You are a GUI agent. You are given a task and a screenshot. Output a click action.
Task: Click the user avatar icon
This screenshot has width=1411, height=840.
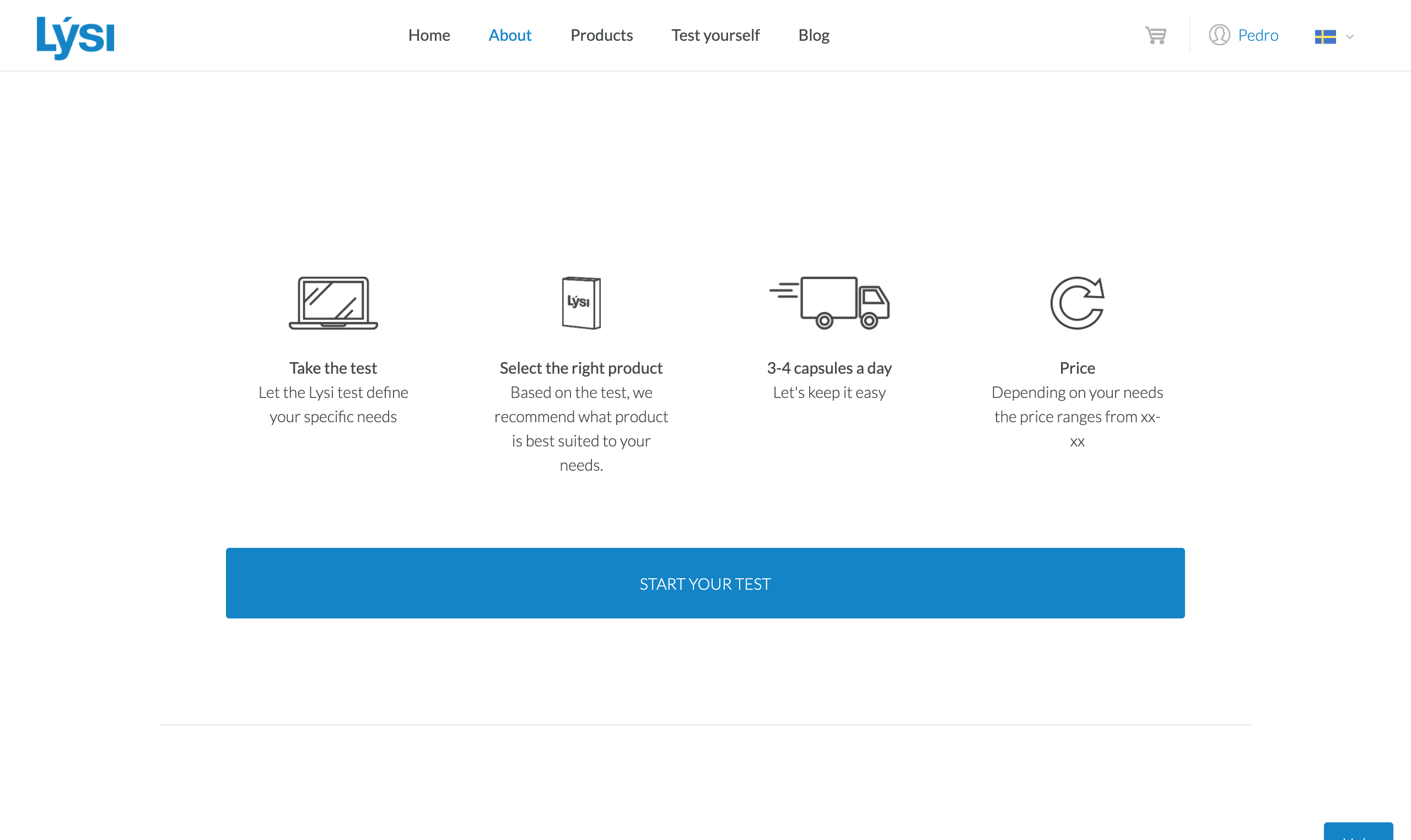pos(1219,35)
